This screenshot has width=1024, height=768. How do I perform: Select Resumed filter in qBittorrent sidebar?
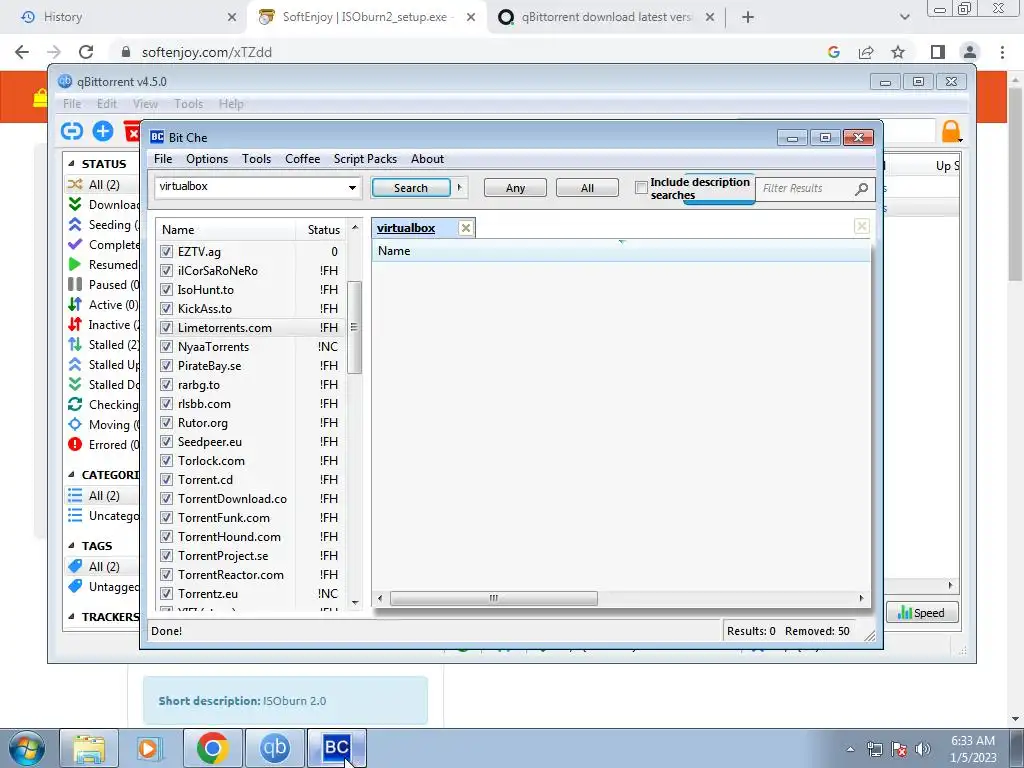103,264
